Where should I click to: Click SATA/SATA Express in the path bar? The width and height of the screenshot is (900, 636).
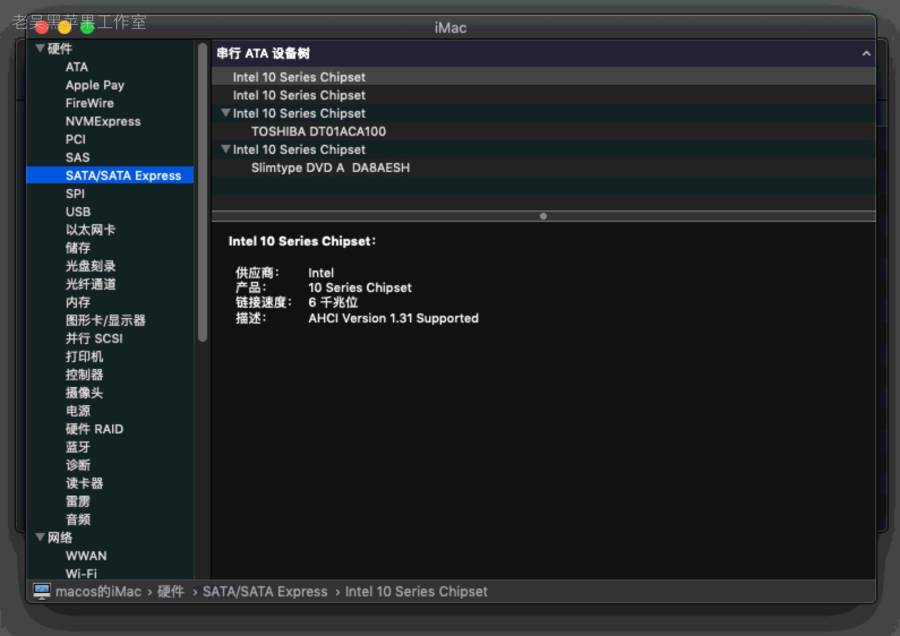265,591
